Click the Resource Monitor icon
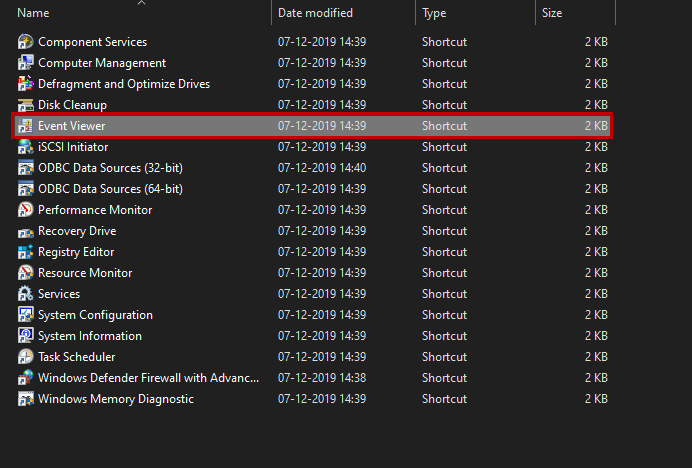Viewport: 692px width, 468px height. pyautogui.click(x=26, y=273)
